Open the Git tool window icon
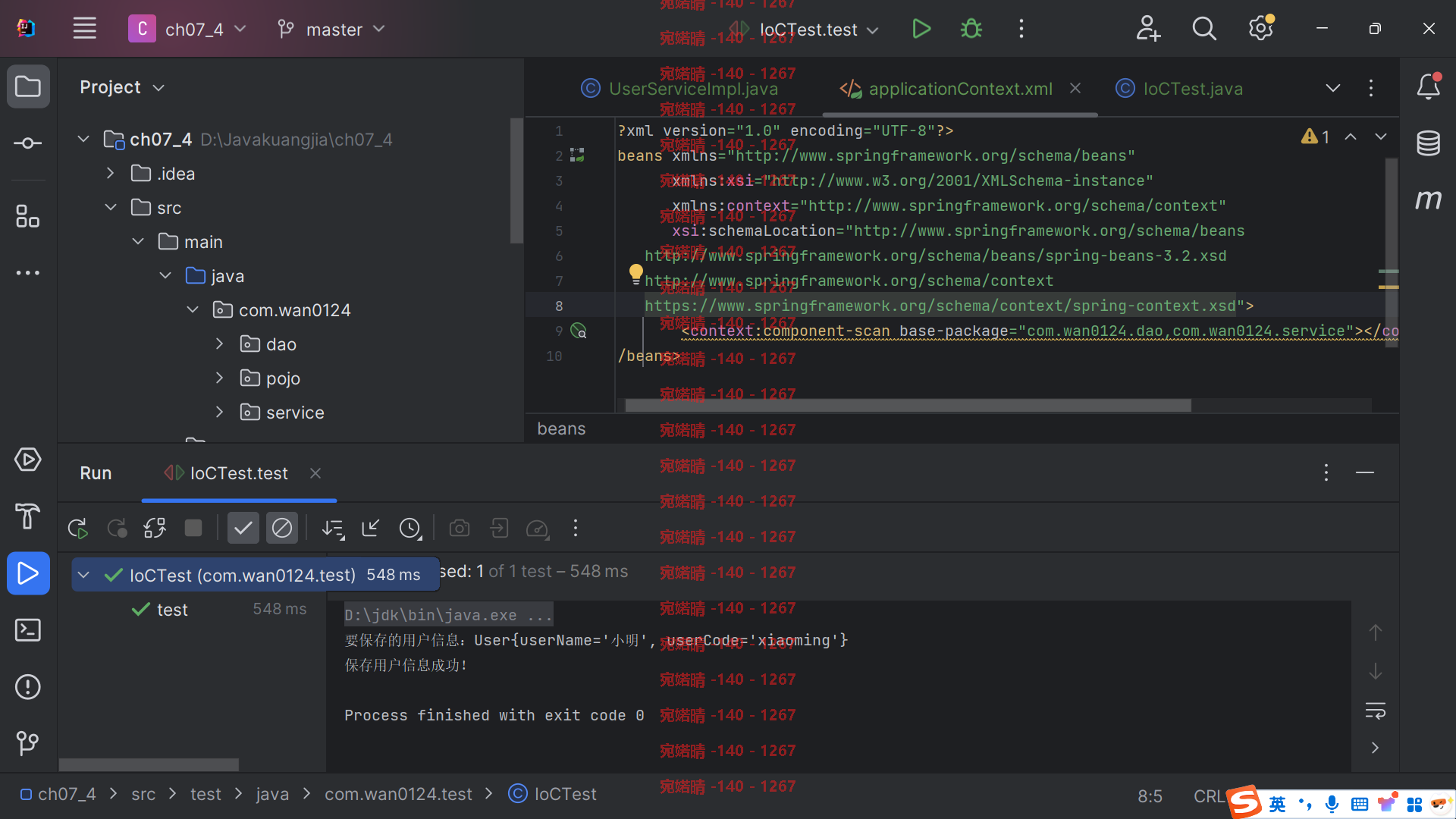Image resolution: width=1456 pixels, height=819 pixels. (28, 743)
